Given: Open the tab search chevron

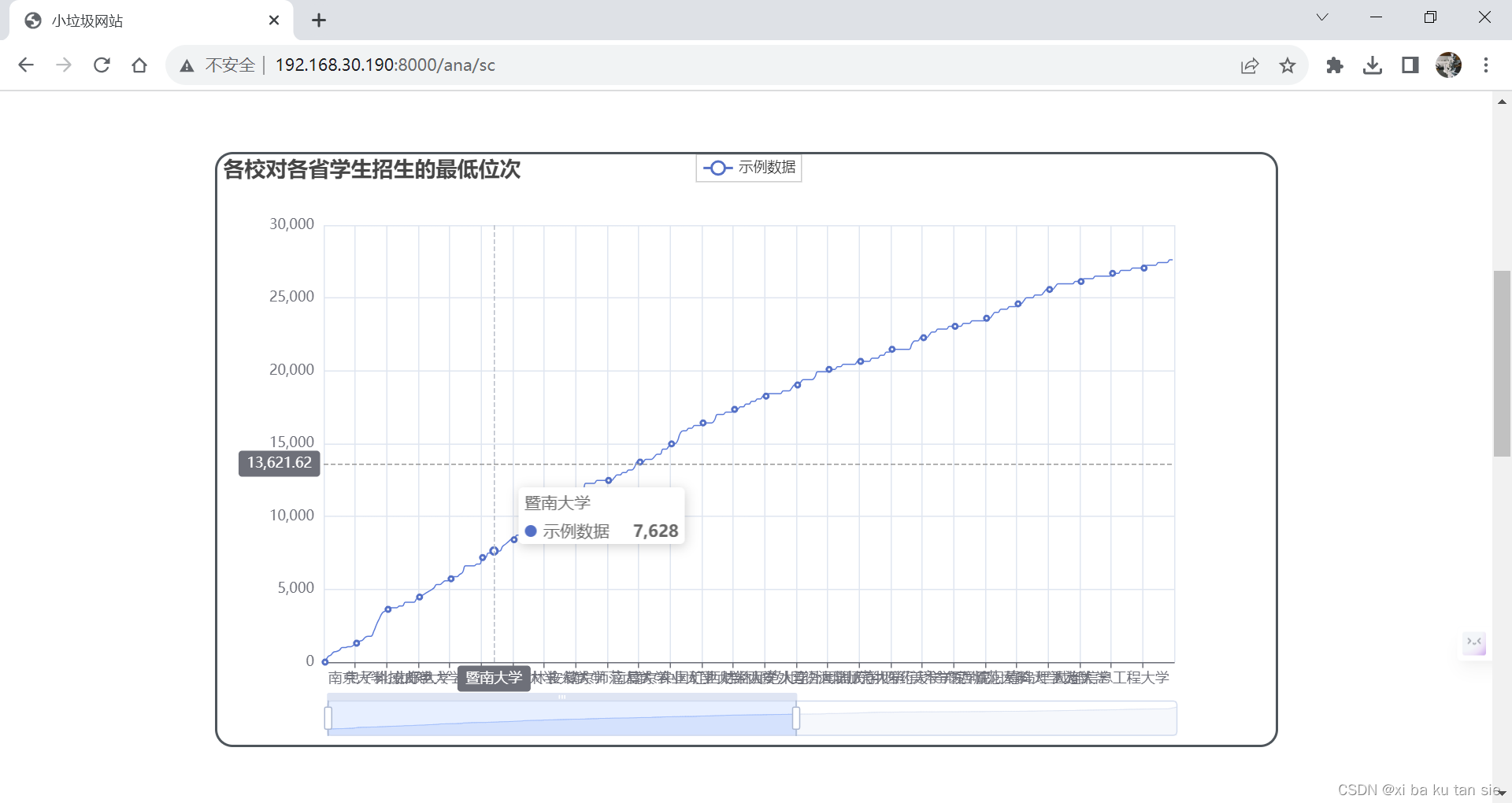Looking at the screenshot, I should [x=1322, y=17].
